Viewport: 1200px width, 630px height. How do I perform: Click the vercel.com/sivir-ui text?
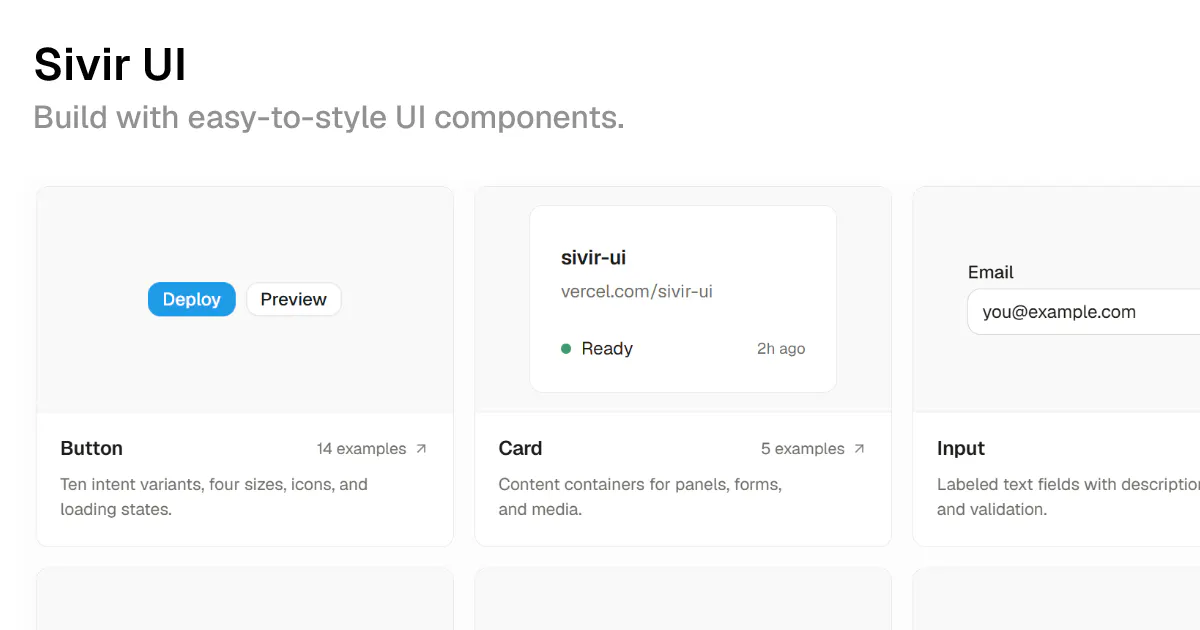tap(637, 292)
